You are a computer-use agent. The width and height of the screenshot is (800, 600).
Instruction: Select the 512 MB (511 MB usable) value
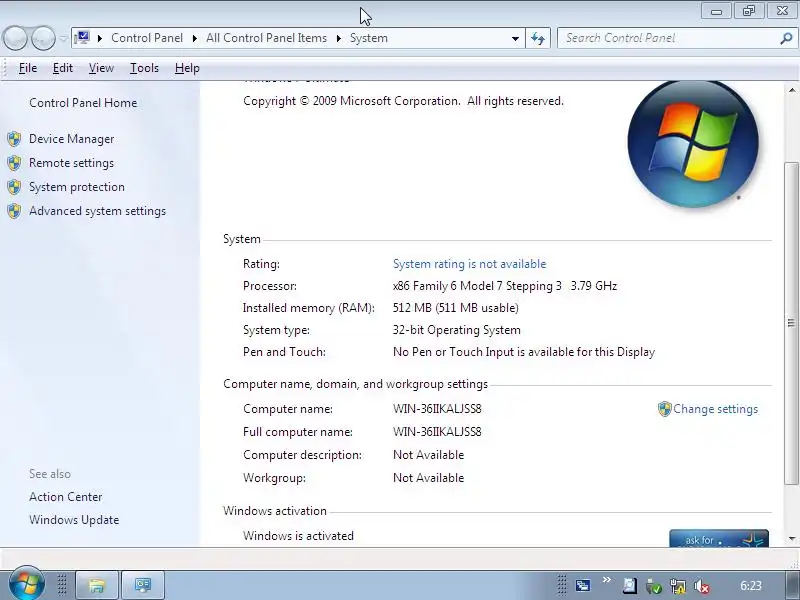tap(456, 308)
